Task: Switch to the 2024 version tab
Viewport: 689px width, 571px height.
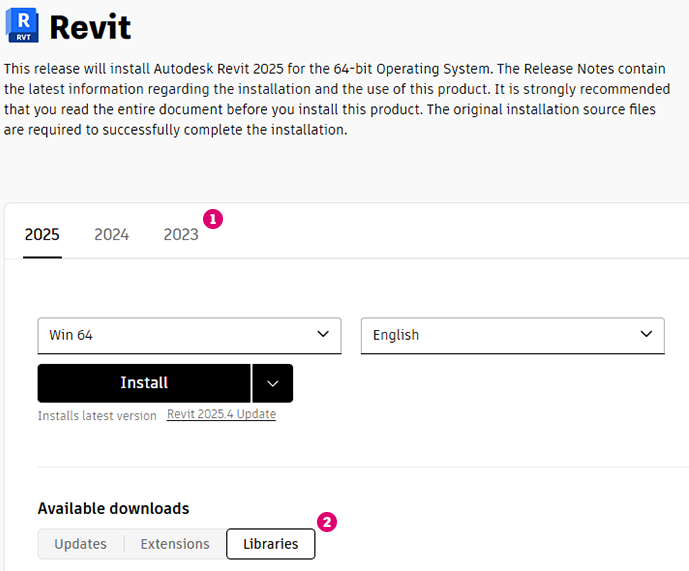Action: (x=111, y=235)
